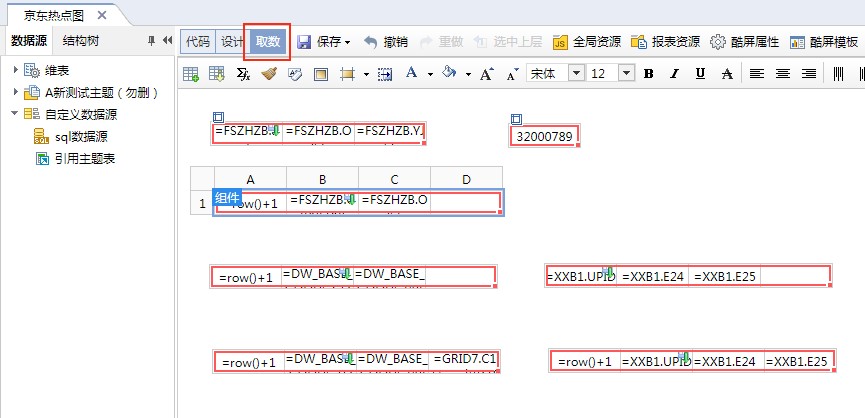Toggle underline formatting

click(x=699, y=74)
